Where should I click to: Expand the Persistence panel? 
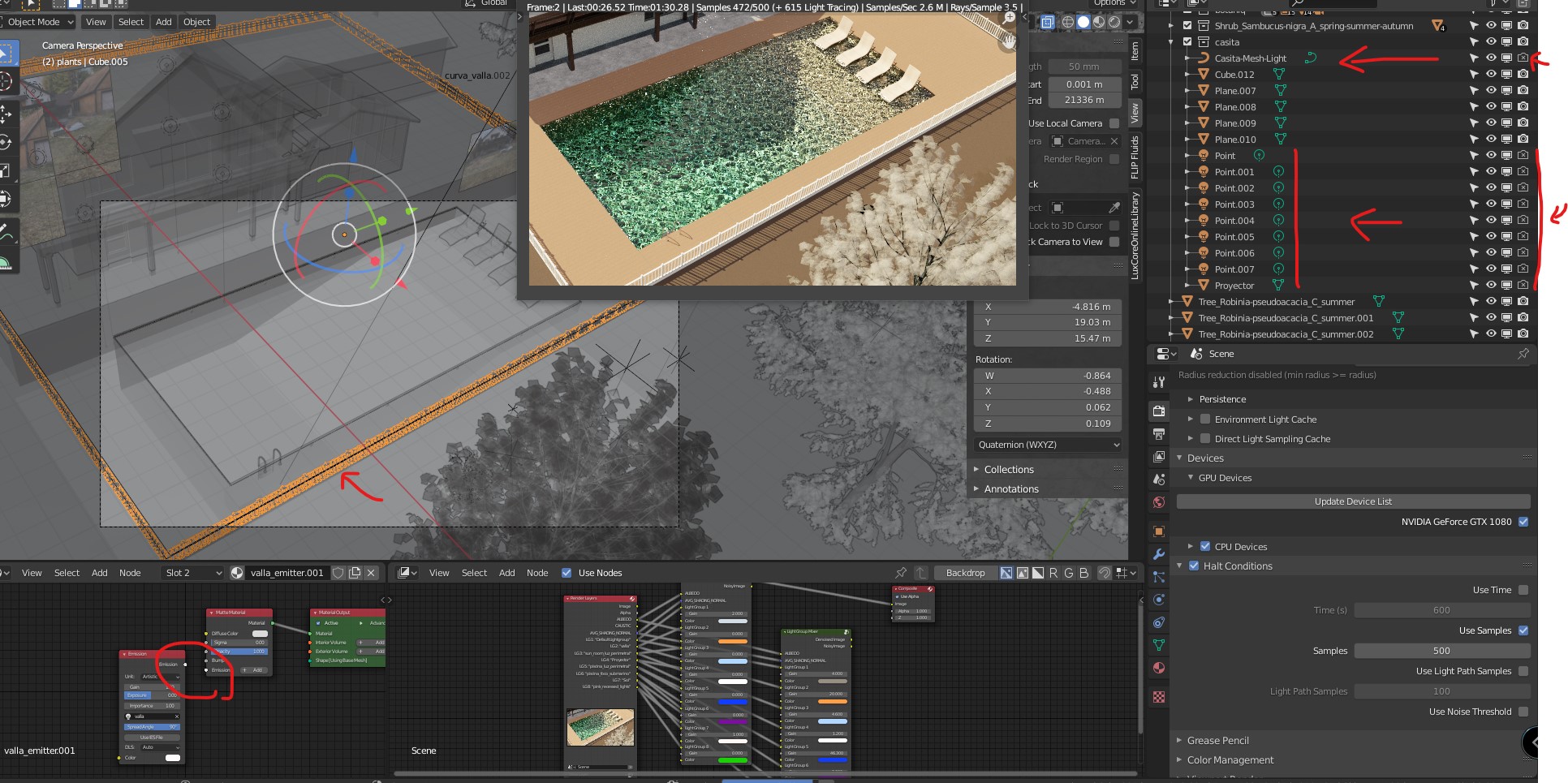tap(1222, 399)
